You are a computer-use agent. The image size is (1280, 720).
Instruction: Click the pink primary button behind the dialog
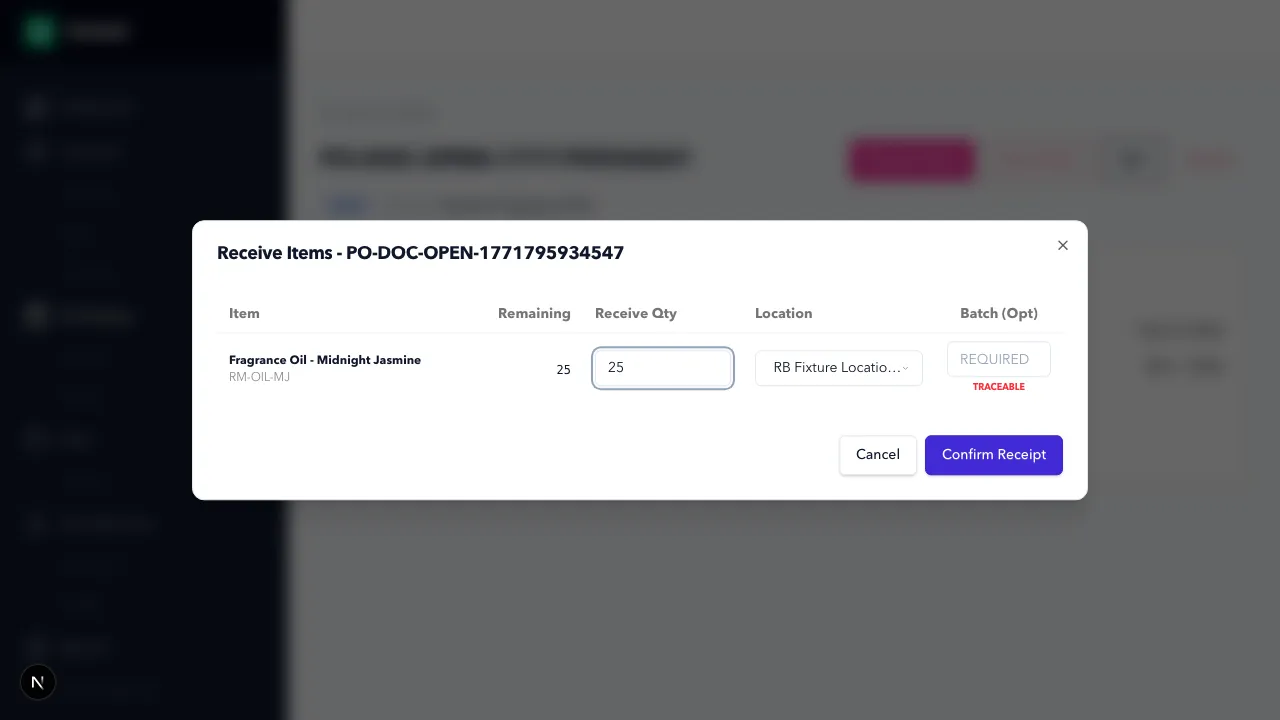(x=911, y=161)
